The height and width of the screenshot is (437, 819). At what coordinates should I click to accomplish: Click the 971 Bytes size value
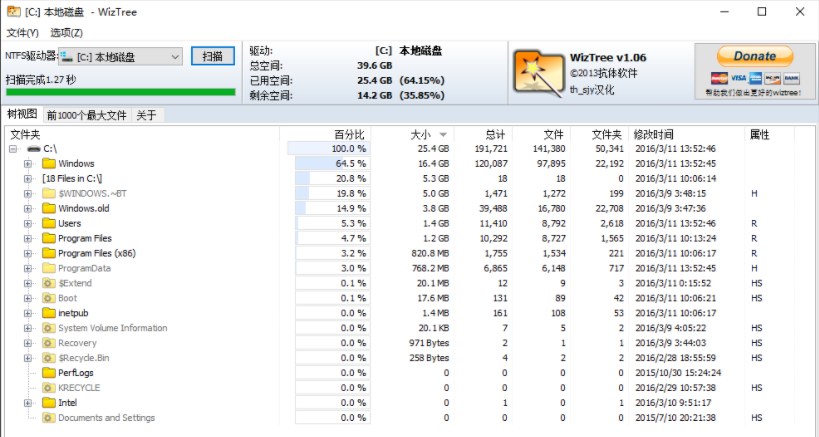click(x=429, y=343)
